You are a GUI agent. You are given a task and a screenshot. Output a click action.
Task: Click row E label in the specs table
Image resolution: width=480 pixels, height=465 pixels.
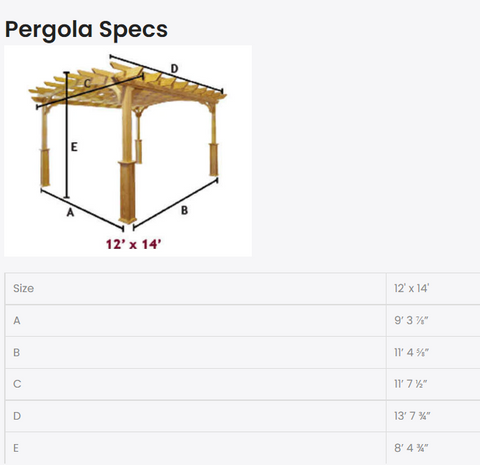[x=16, y=448]
